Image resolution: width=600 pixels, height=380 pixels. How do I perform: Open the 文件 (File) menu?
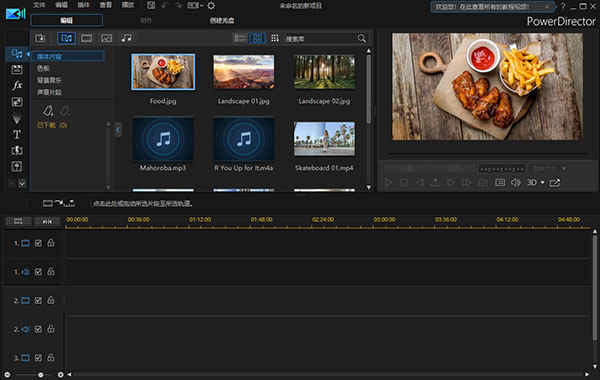[x=39, y=5]
